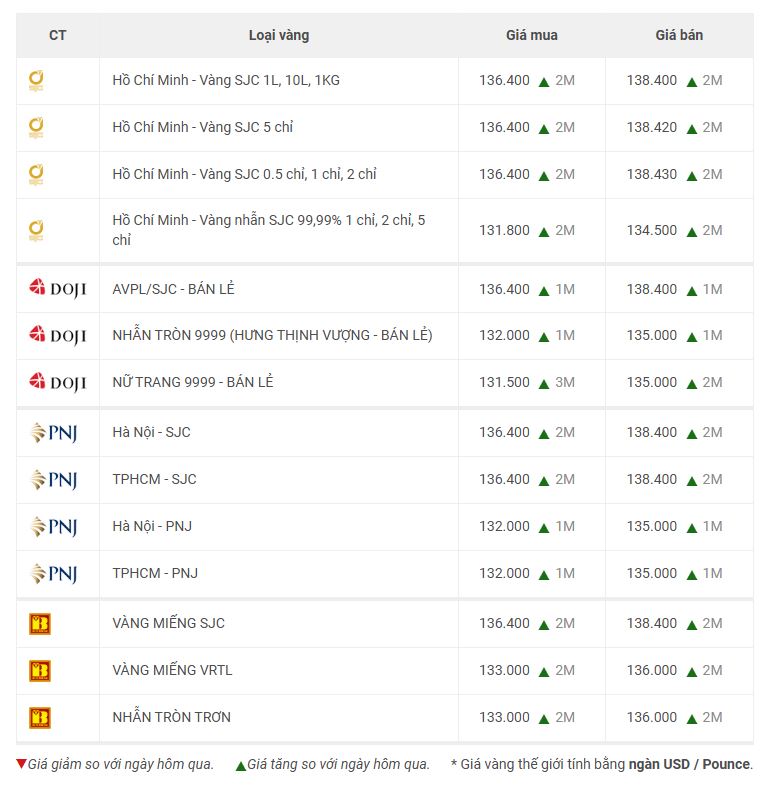
Task: Click the SJC logo beside Vàng SJC 5 chỉ
Action: coord(36,127)
